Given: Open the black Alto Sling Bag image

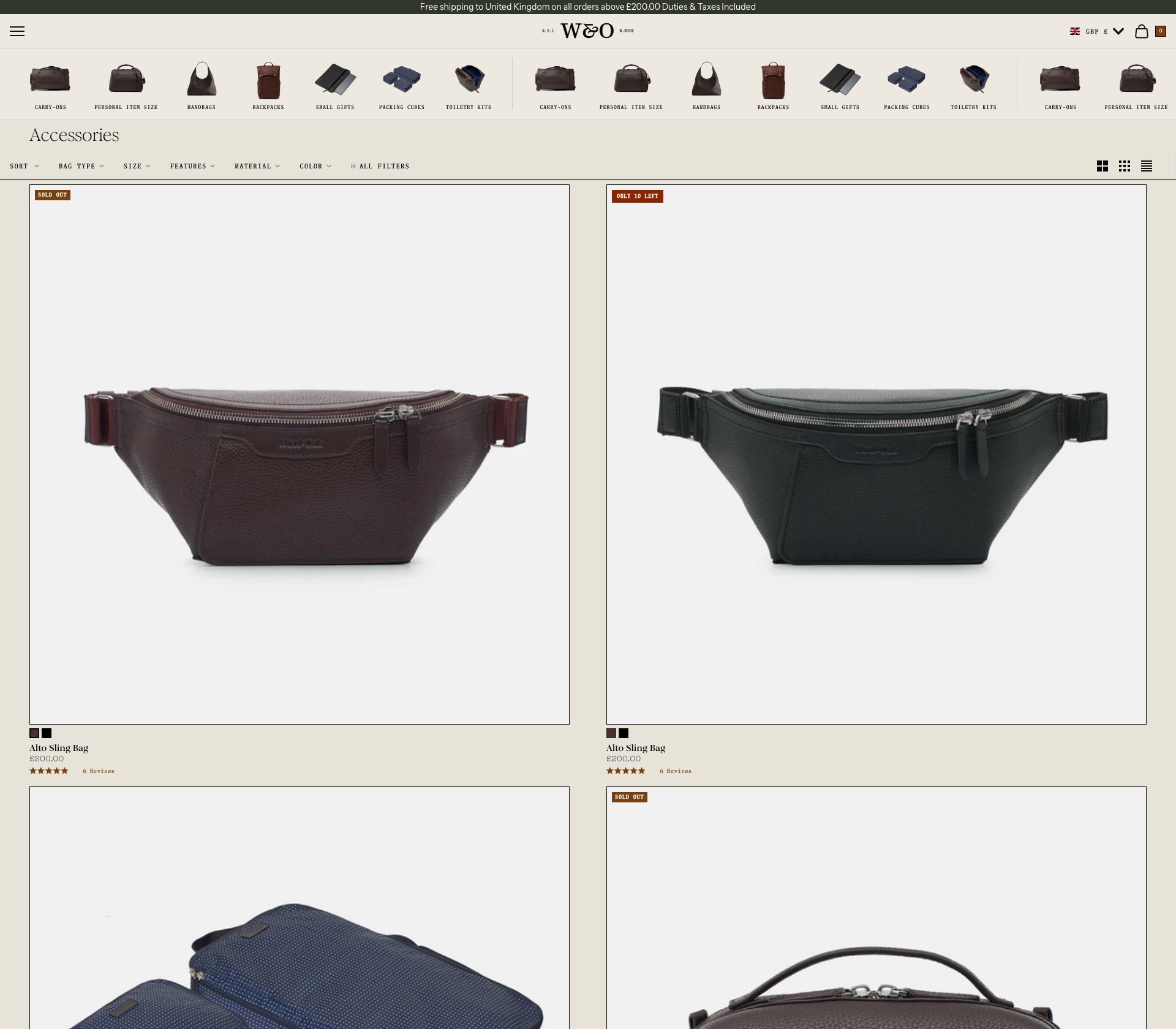Looking at the screenshot, I should tap(876, 454).
